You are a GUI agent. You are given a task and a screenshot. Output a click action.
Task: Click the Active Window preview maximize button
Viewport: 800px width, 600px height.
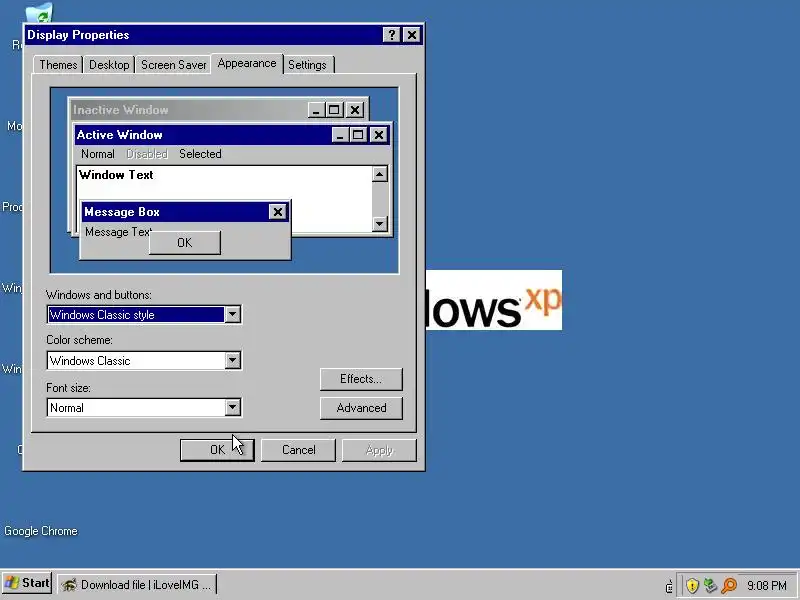(x=358, y=135)
